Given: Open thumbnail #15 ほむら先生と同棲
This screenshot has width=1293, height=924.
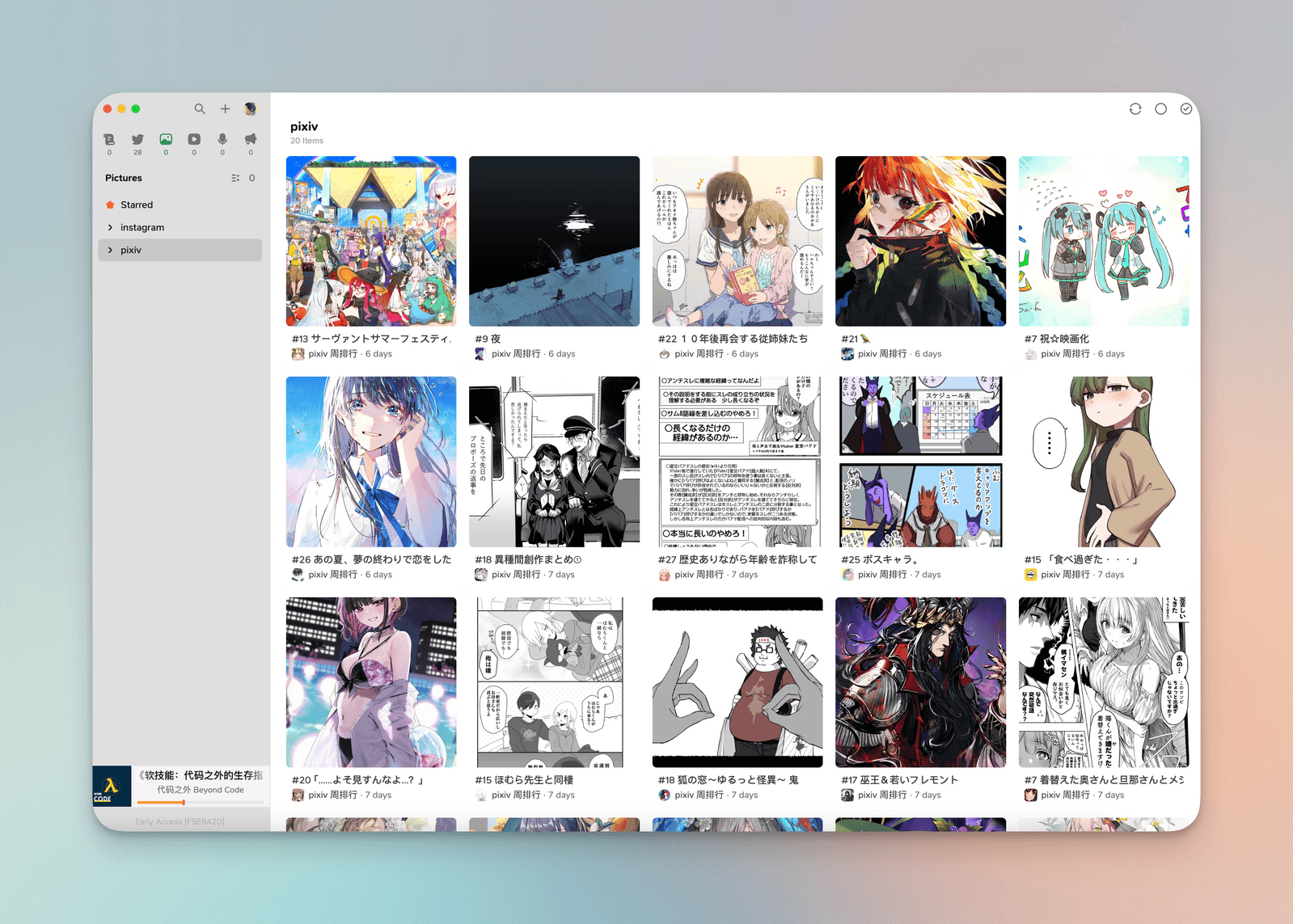Looking at the screenshot, I should pyautogui.click(x=554, y=682).
